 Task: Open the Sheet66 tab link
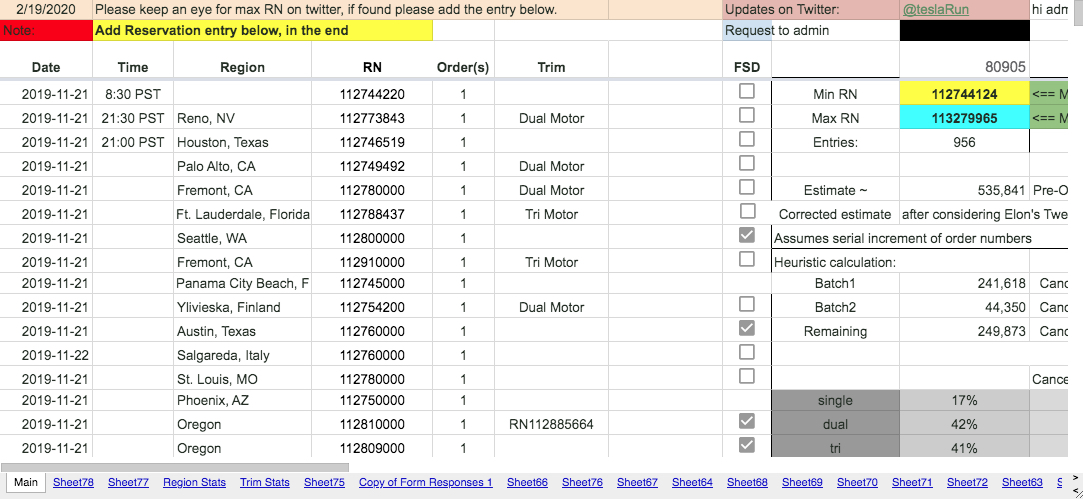[x=527, y=482]
